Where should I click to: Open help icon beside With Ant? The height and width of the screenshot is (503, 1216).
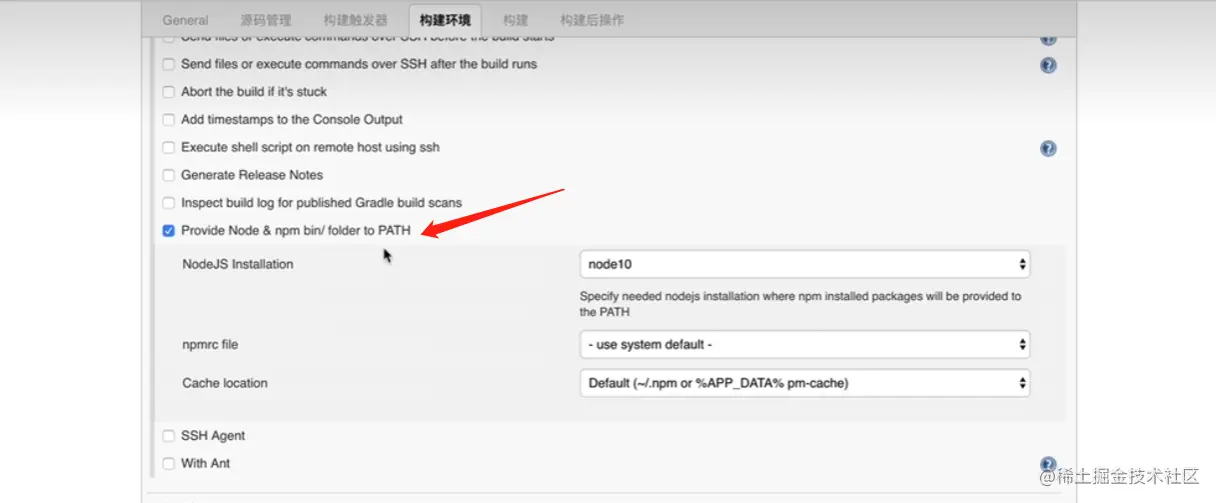pyautogui.click(x=1048, y=464)
